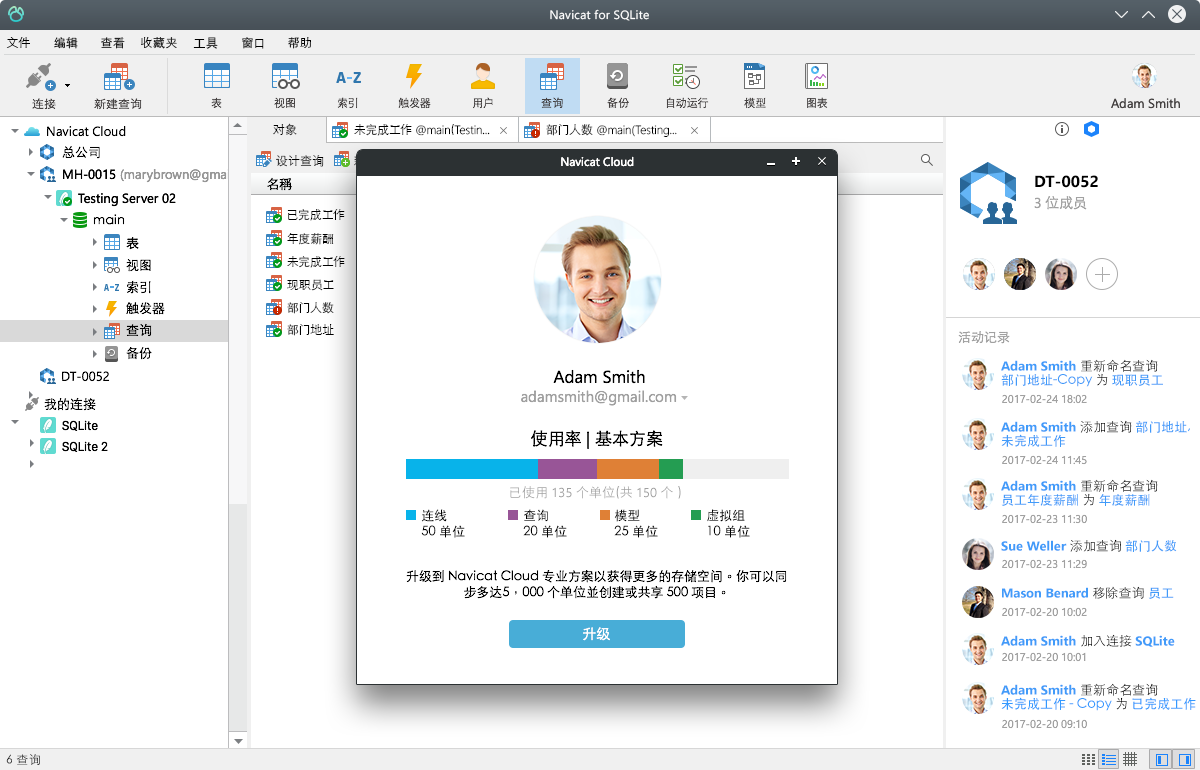Click the 升级 (Upgrade) button
The image size is (1200, 770).
[x=597, y=634]
